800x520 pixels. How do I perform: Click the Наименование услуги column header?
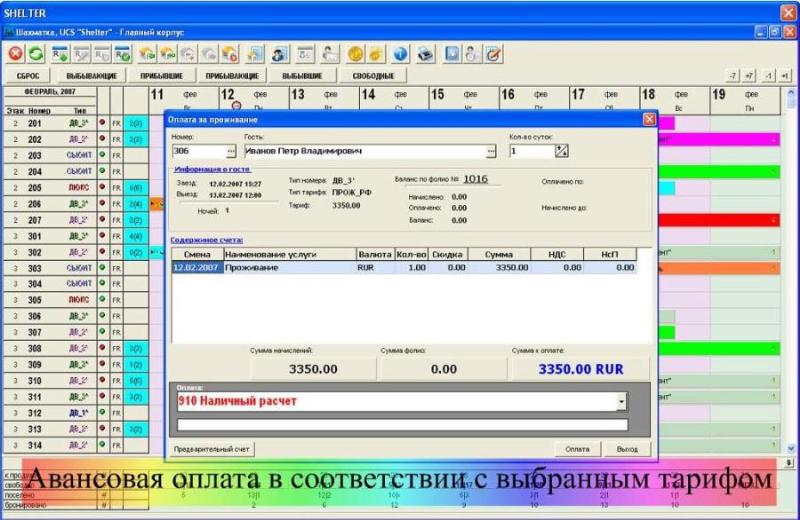[290, 254]
